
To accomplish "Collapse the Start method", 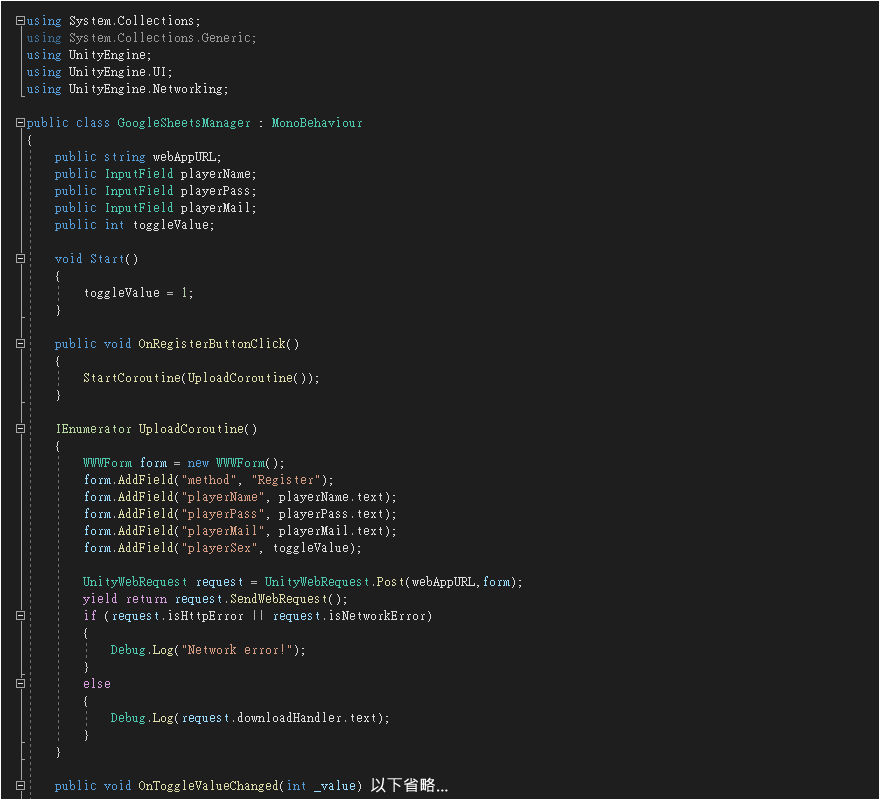I will pyautogui.click(x=20, y=259).
